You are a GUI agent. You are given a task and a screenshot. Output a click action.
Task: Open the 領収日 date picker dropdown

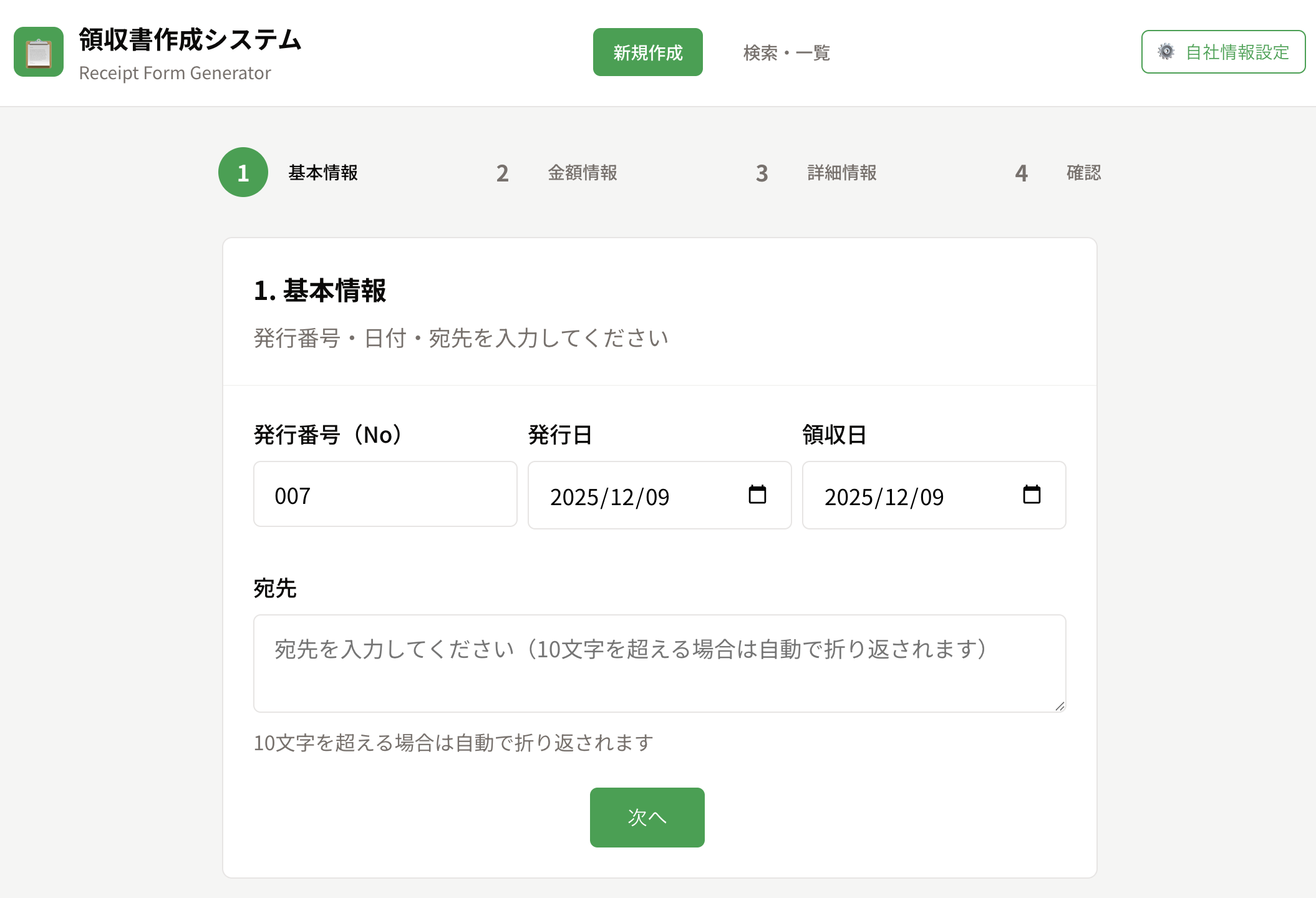tap(1032, 495)
